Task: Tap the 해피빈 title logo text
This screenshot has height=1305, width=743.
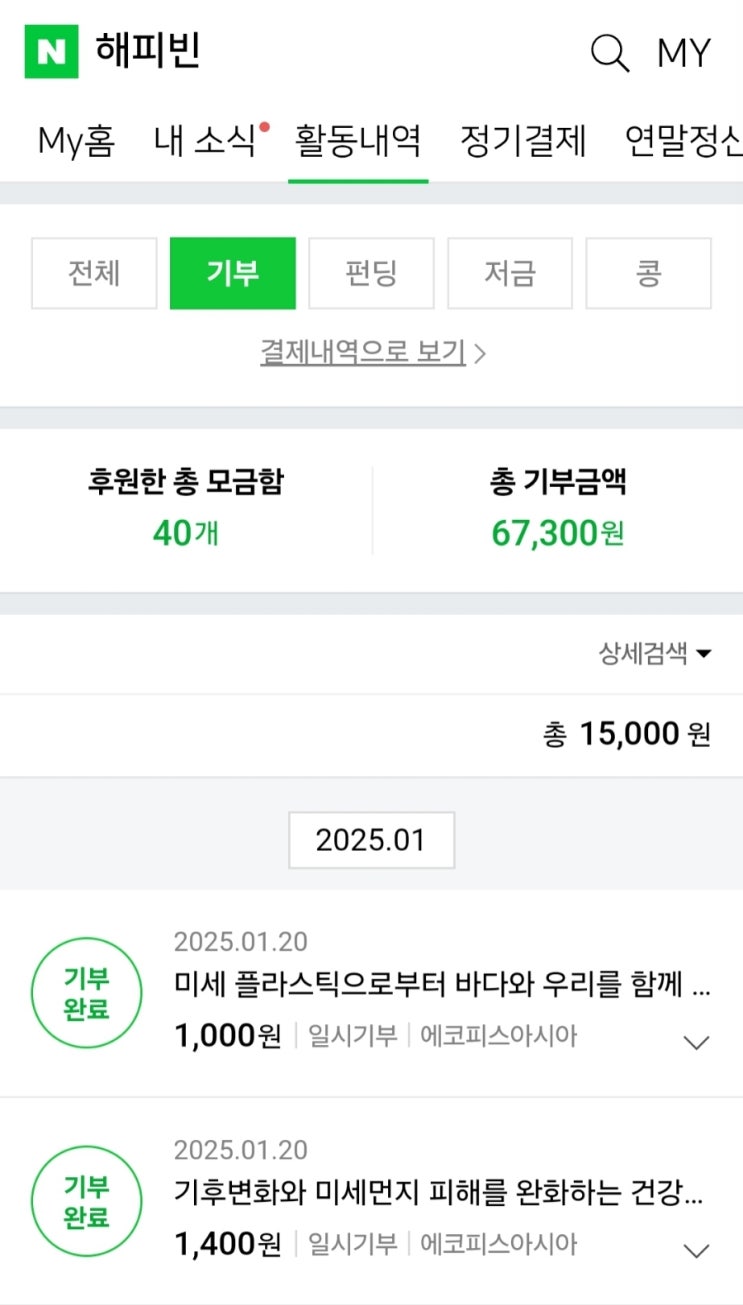Action: click(148, 51)
